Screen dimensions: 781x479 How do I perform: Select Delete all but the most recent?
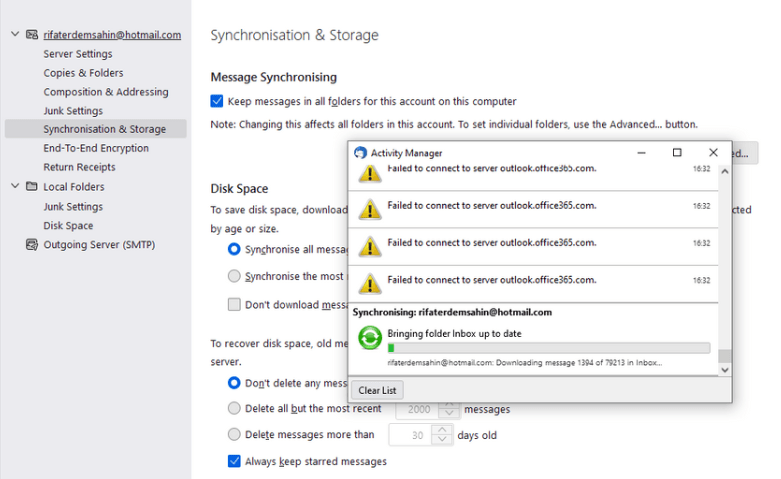[x=234, y=408]
